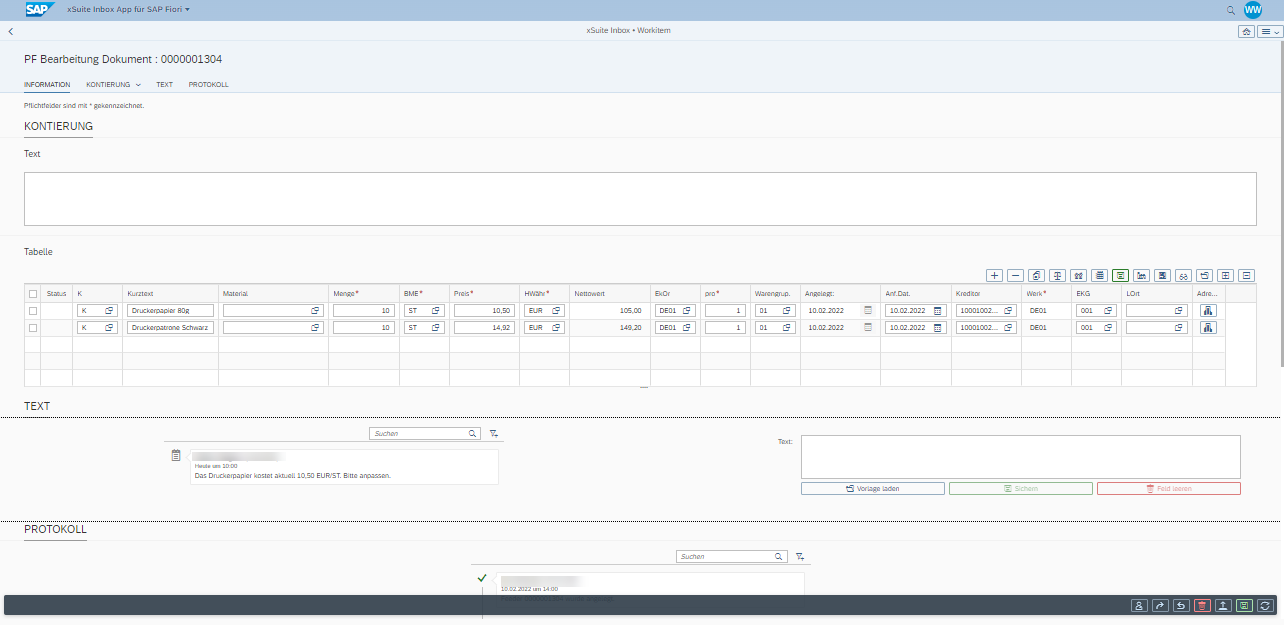Open address icon for Druckerpapier 80g row

tap(1208, 311)
